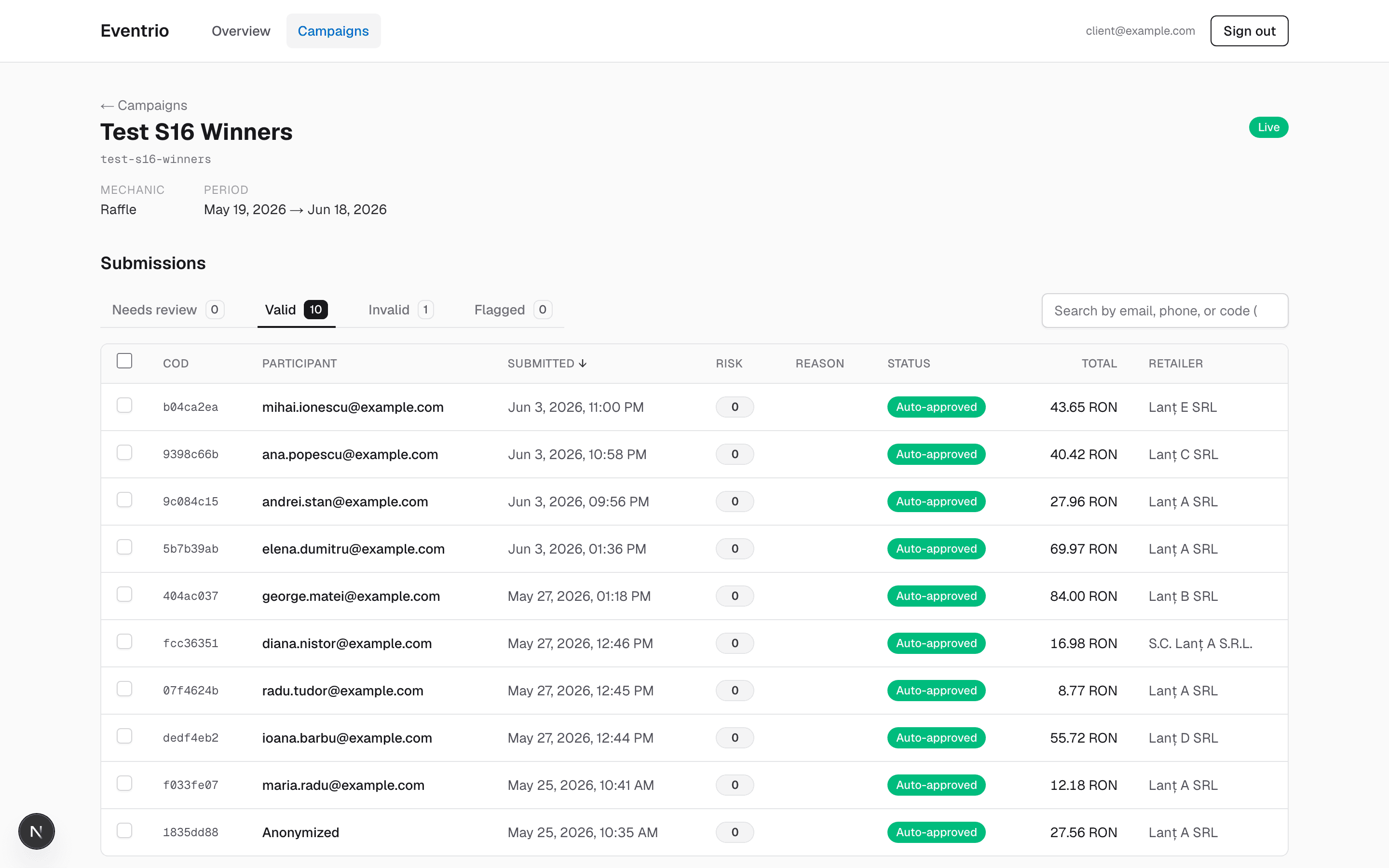Open the elena.dumitru@example.com submission
This screenshot has height=868, width=1389.
(353, 549)
